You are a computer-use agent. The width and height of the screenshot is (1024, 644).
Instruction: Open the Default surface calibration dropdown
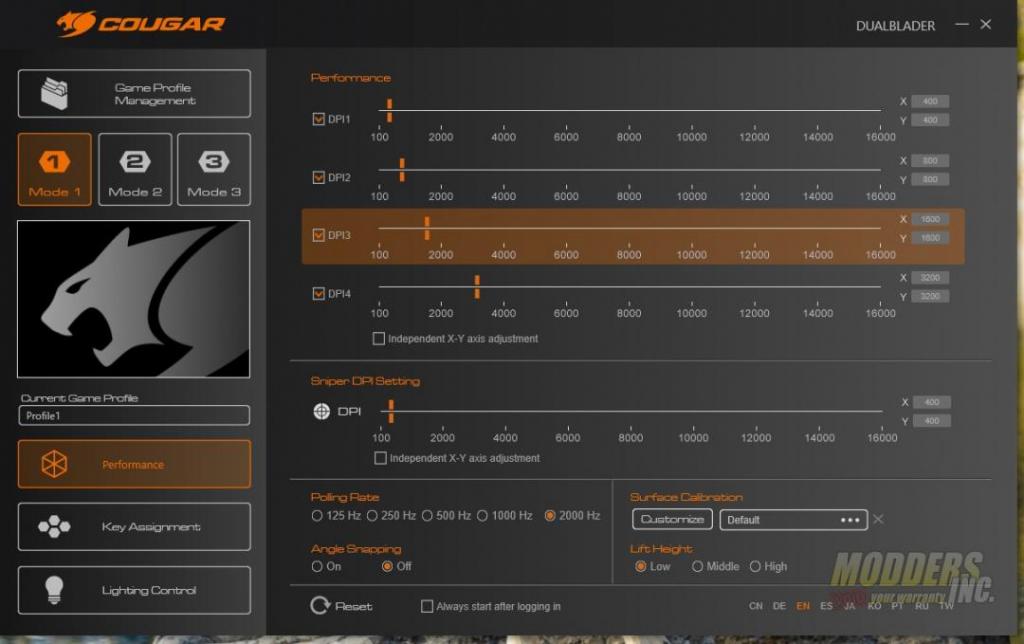tap(793, 519)
